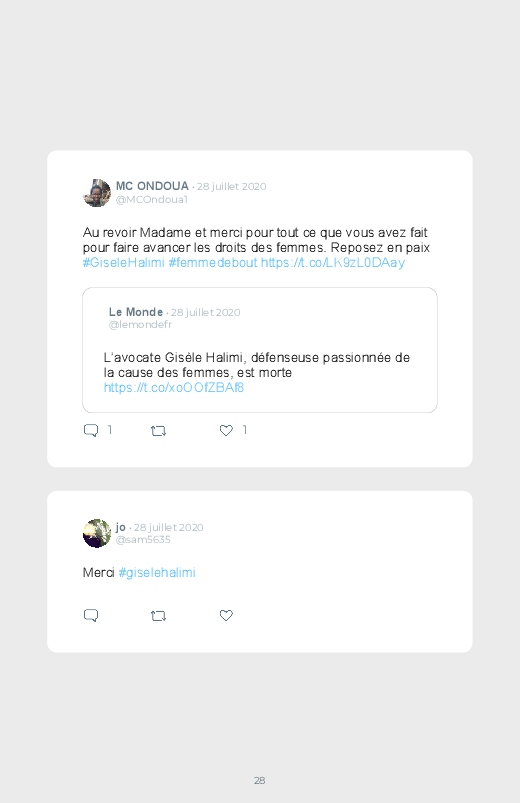The height and width of the screenshot is (803, 520).
Task: Click retweet icon on MC ONDOUA tweet
Action: pos(158,431)
